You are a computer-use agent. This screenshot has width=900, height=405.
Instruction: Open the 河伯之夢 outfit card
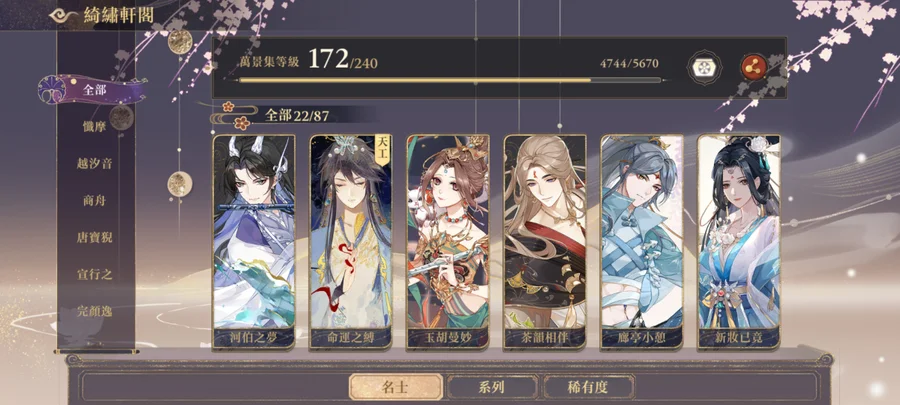254,242
